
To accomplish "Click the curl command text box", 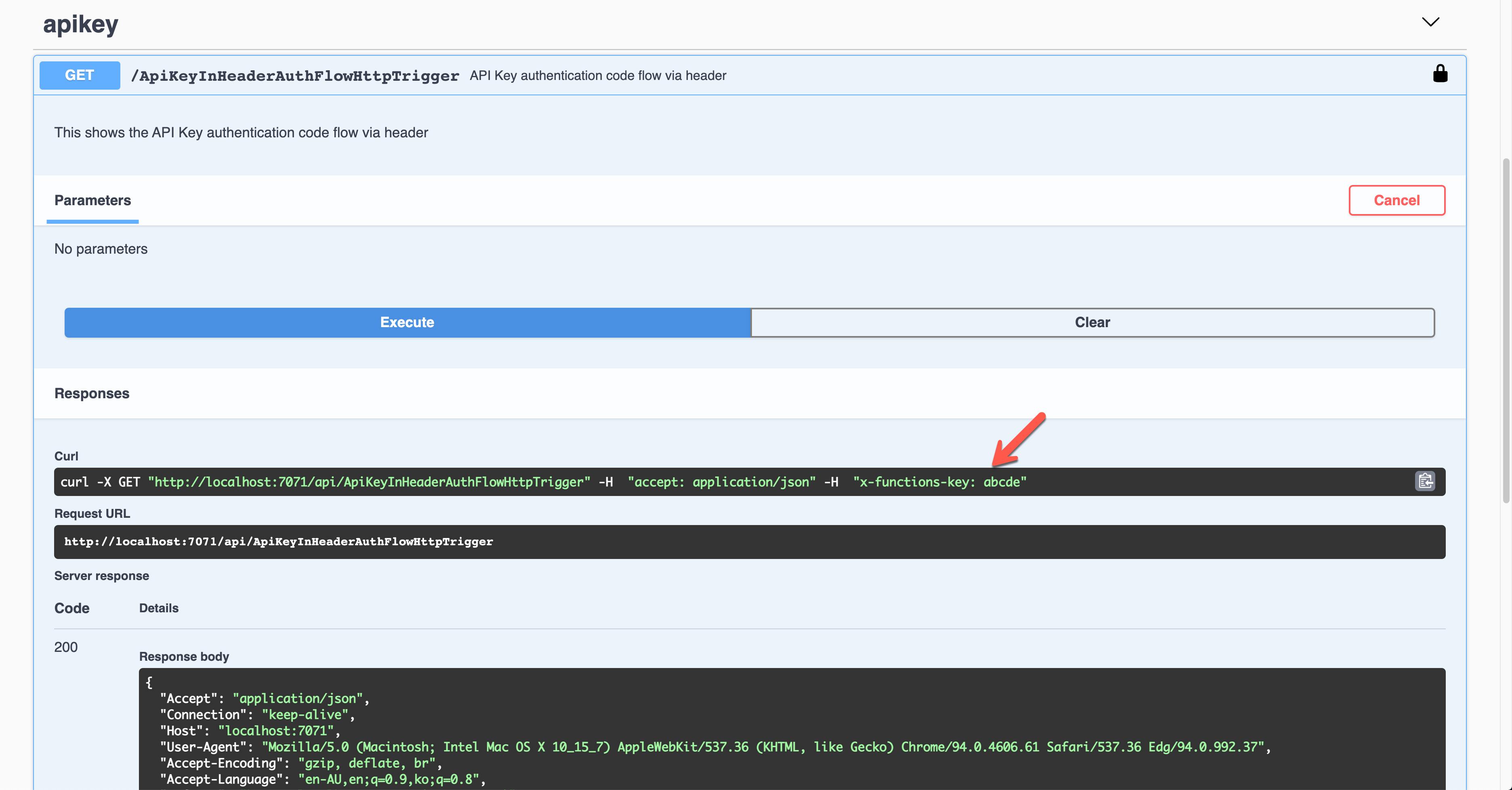I will (750, 482).
